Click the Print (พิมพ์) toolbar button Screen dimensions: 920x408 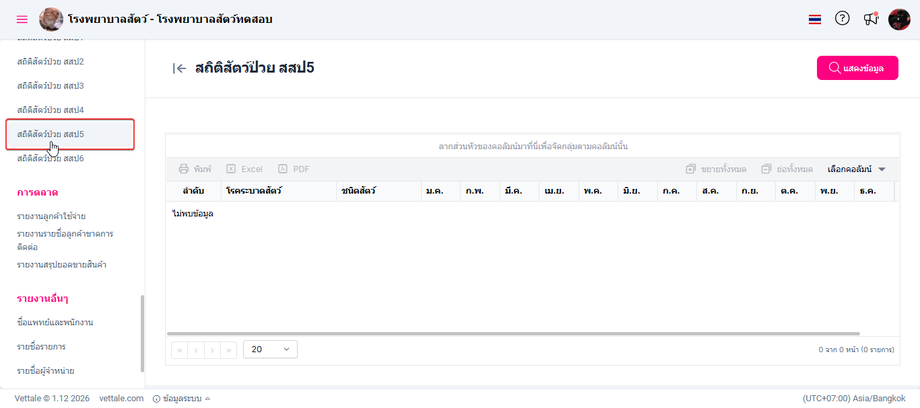point(195,169)
